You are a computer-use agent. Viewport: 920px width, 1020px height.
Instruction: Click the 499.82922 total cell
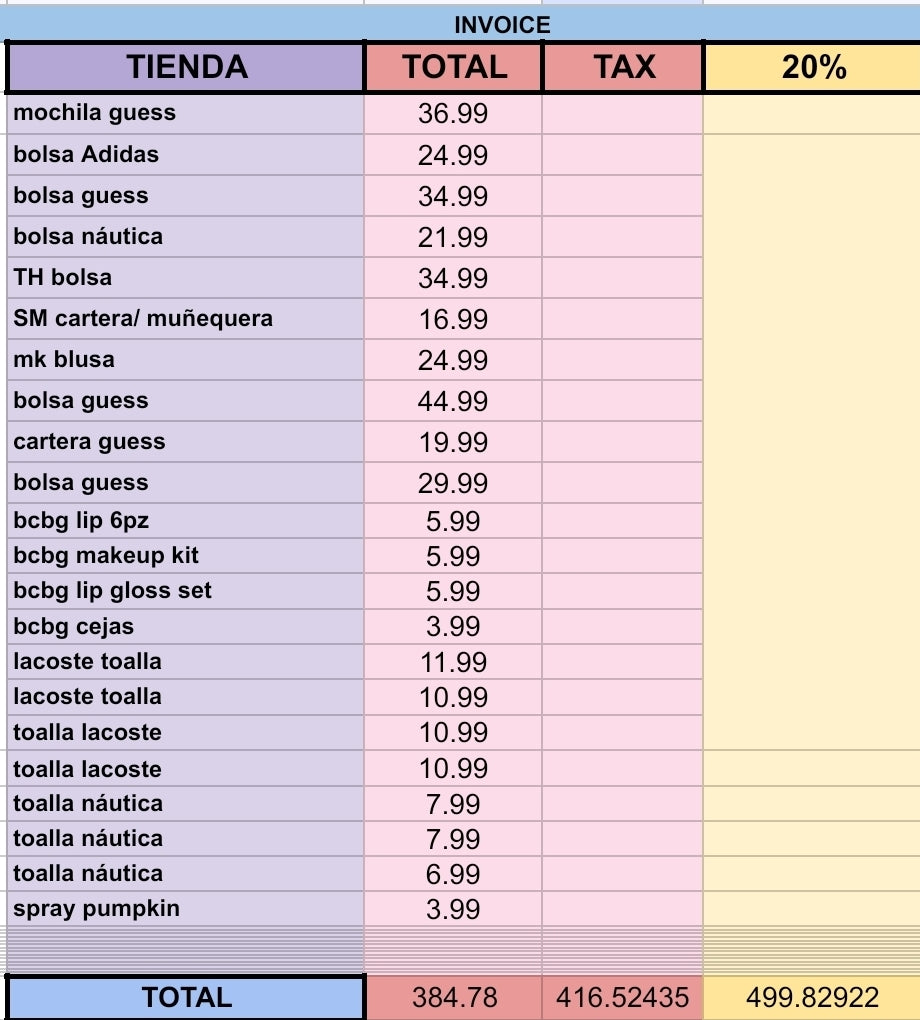coord(813,997)
